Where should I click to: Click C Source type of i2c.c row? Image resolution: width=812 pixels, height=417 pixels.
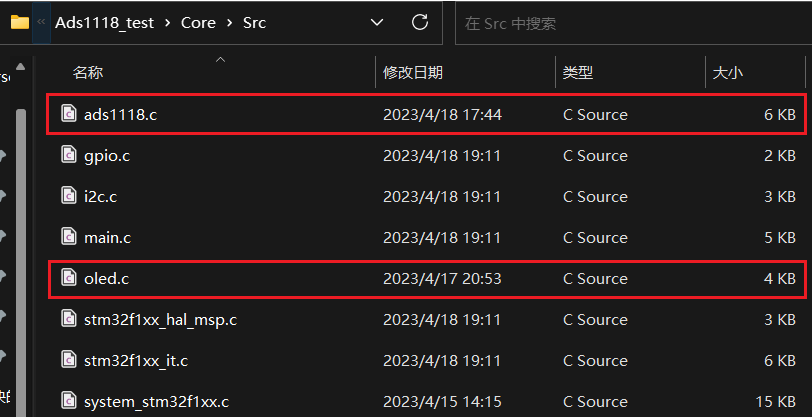coord(595,196)
